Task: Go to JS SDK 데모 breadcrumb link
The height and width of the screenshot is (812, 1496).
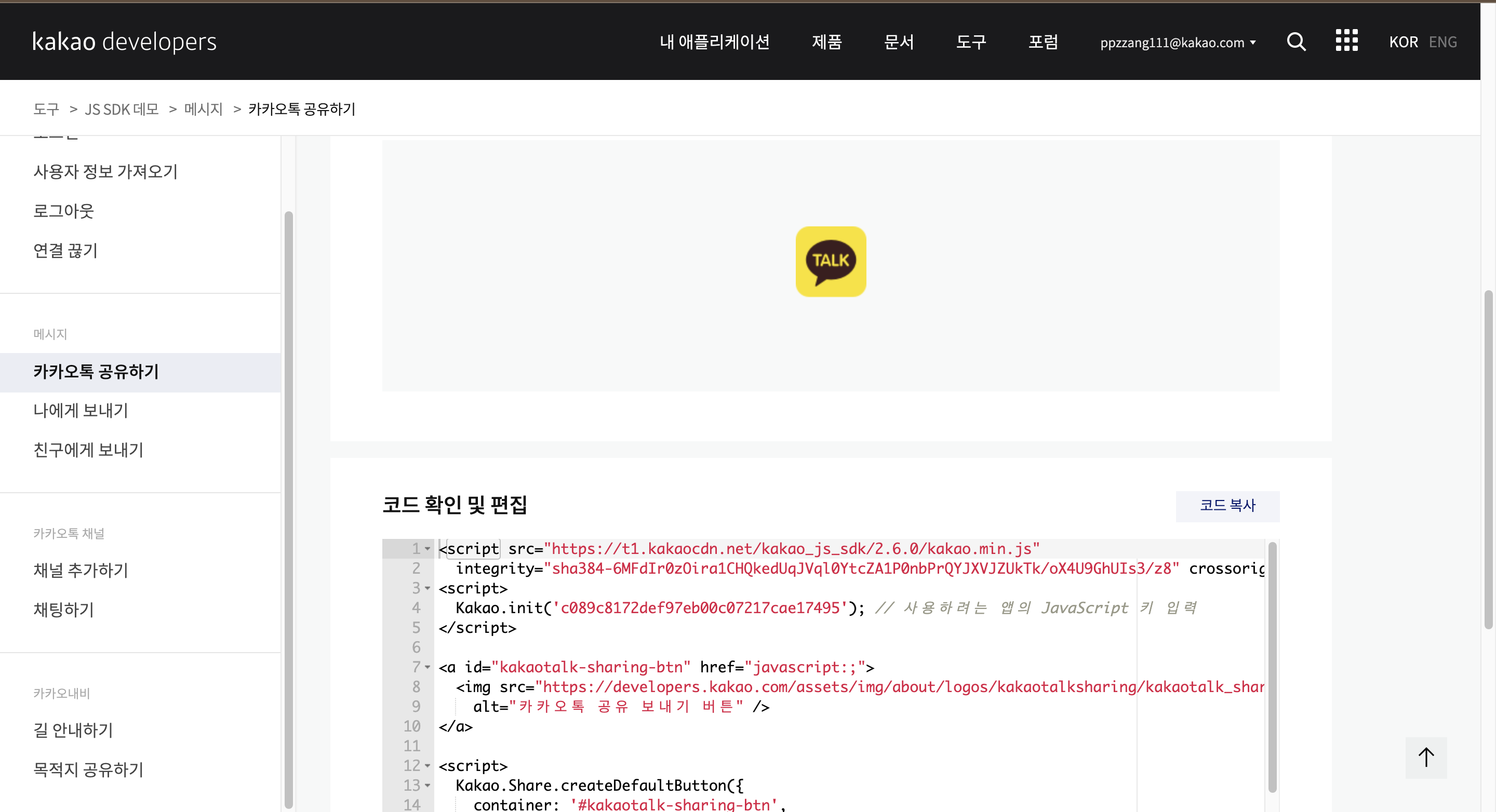Action: [122, 109]
